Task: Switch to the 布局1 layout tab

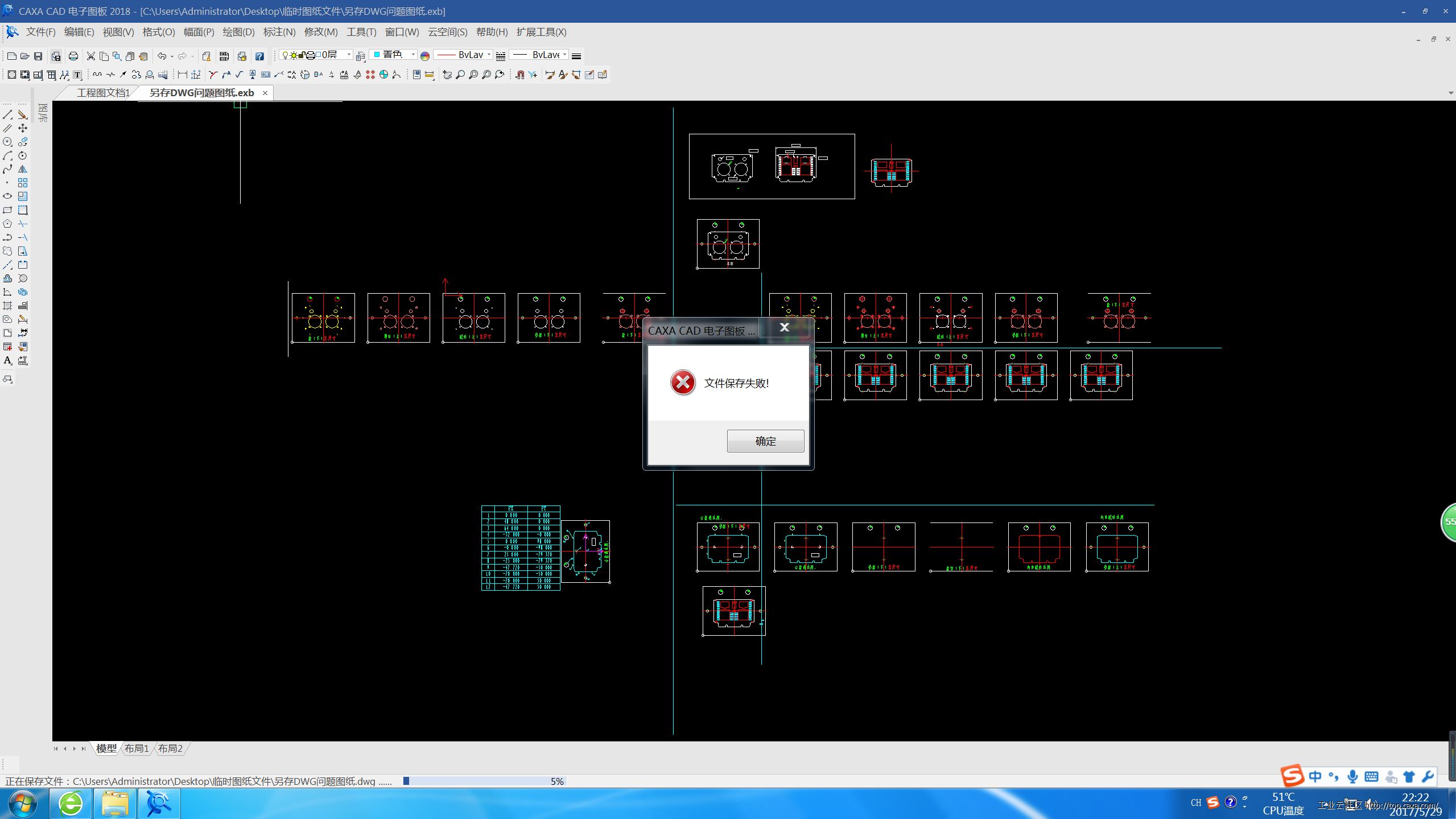Action: coord(137,748)
